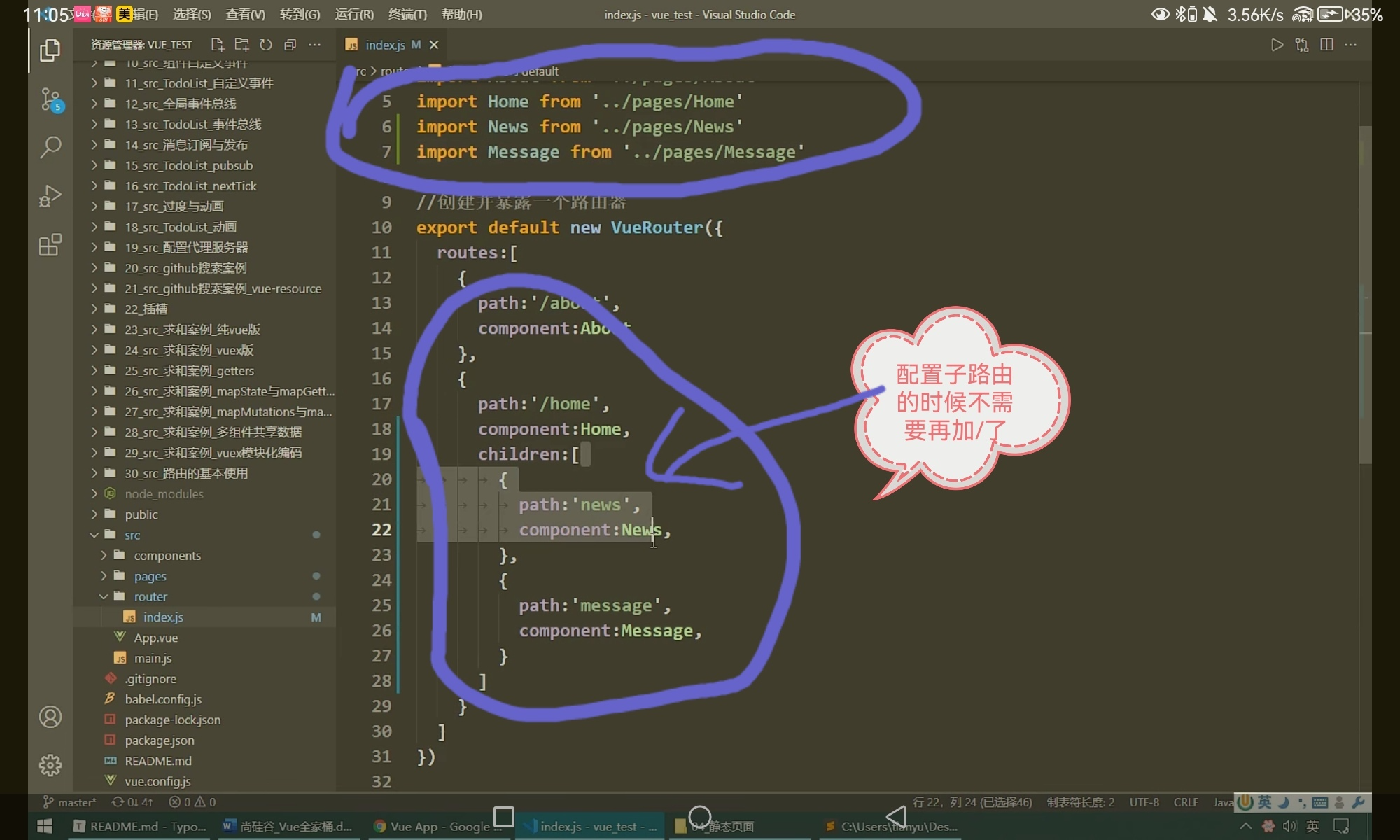Click the Collapse Folders icon
Image resolution: width=1400 pixels, height=840 pixels.
point(290,45)
